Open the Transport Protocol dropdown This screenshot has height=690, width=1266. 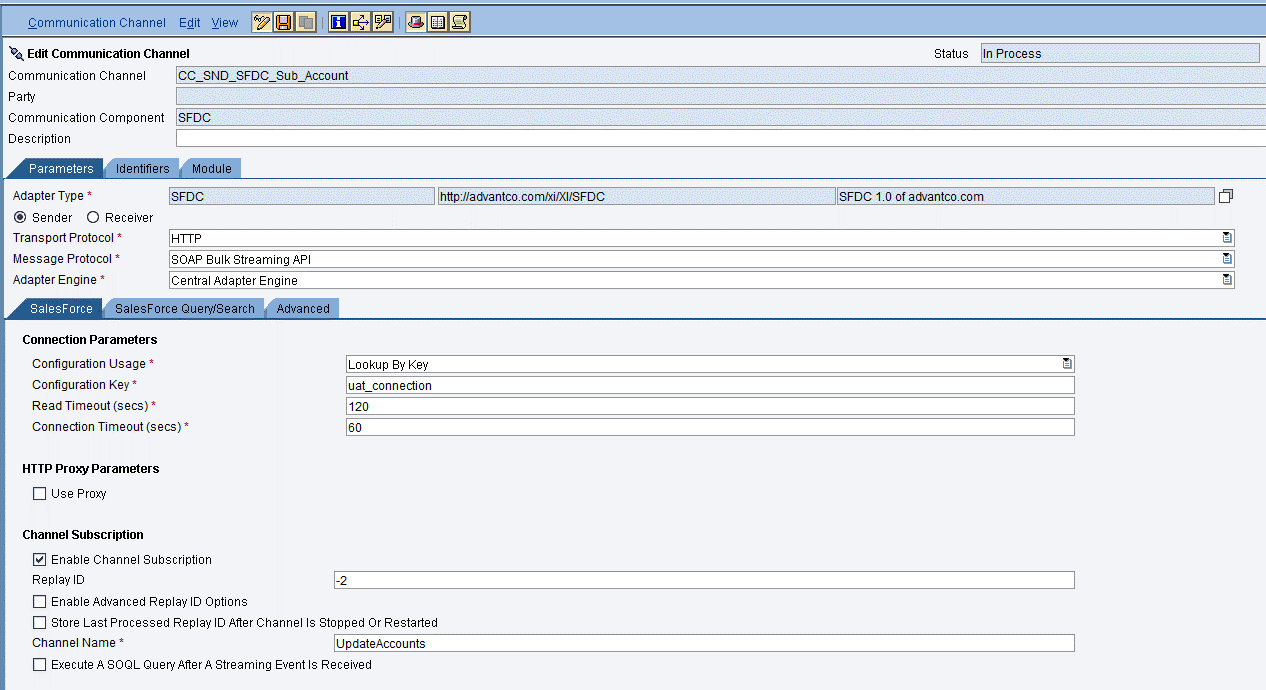tap(1227, 238)
